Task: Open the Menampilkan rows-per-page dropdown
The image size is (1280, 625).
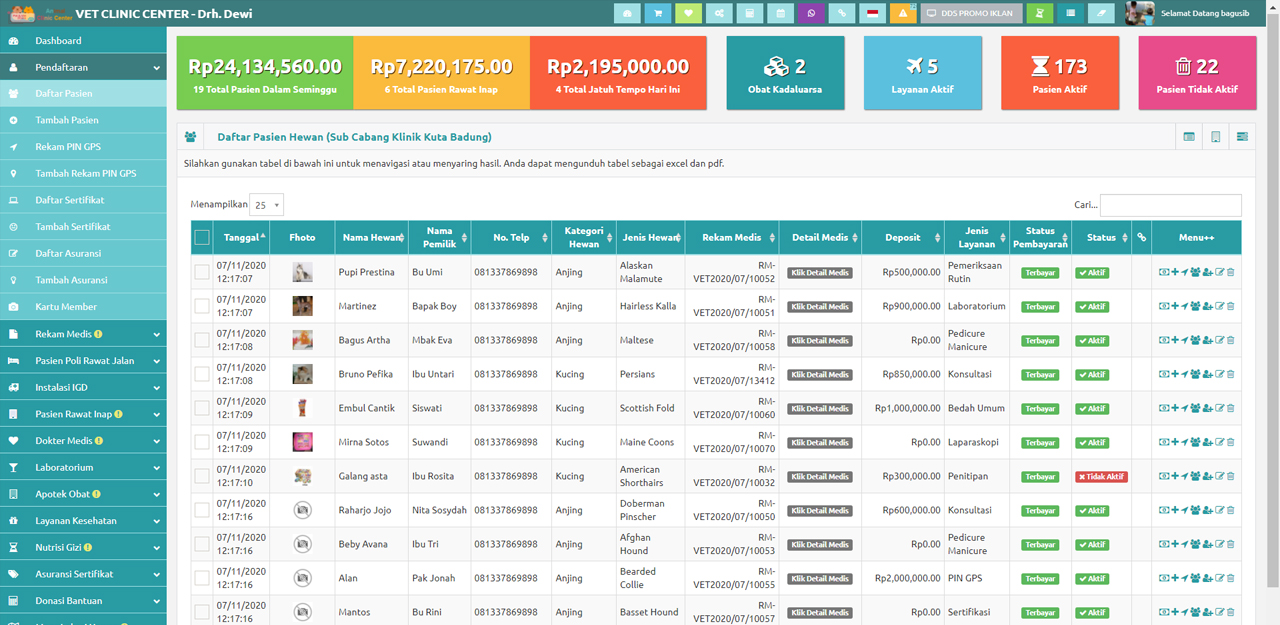Action: click(266, 205)
